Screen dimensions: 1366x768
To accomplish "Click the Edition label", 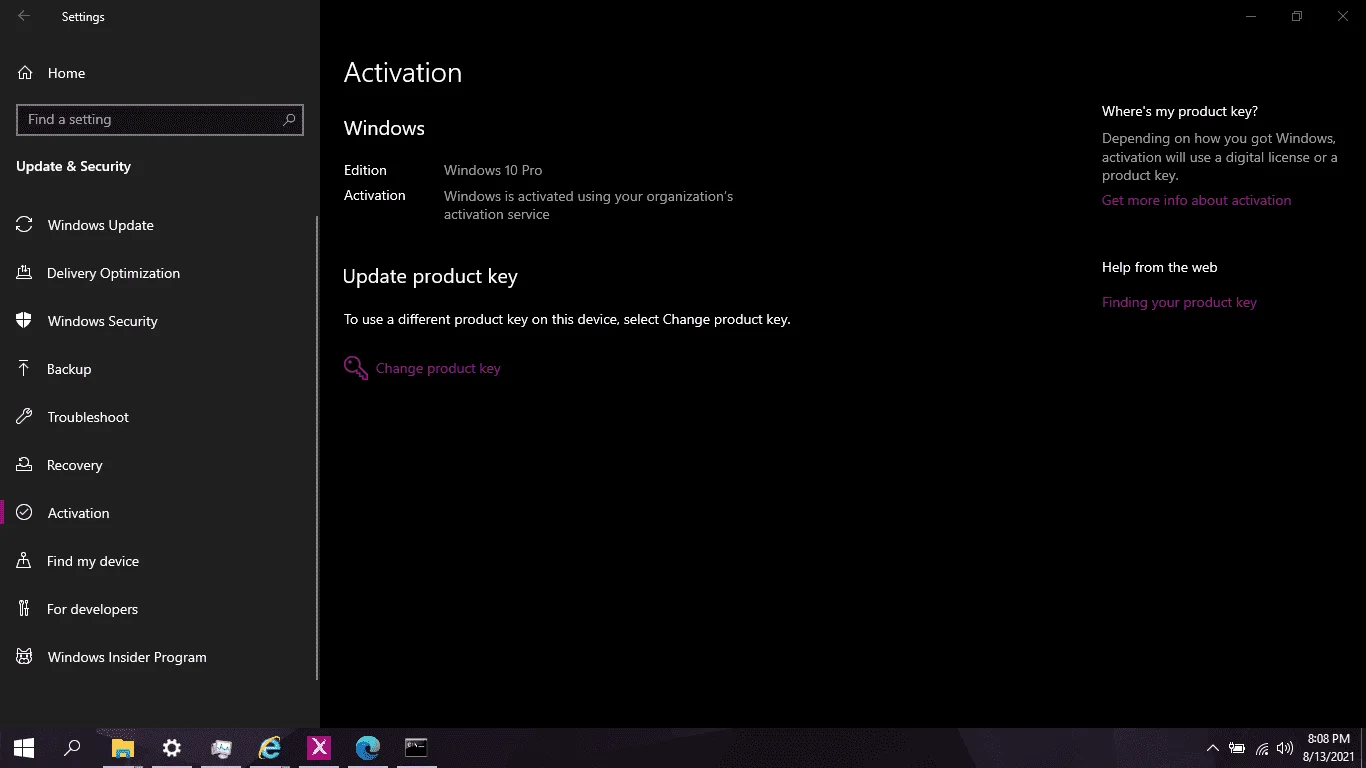I will 365,170.
